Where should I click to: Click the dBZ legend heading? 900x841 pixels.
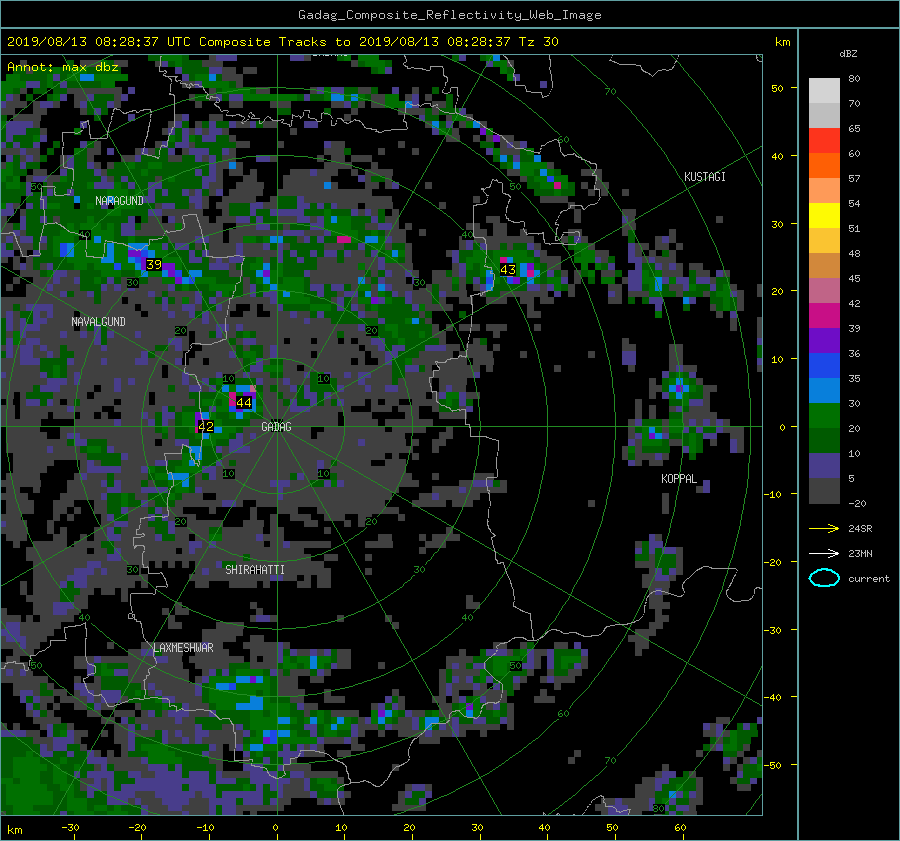click(x=848, y=54)
